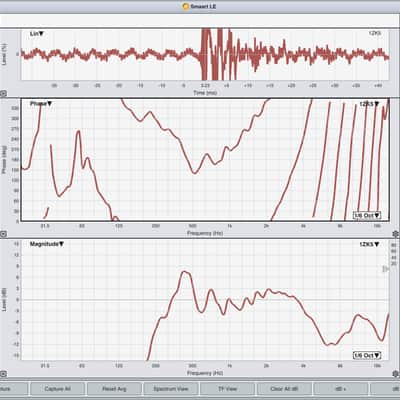Open the gear settings icon below the phase plot

396,234
